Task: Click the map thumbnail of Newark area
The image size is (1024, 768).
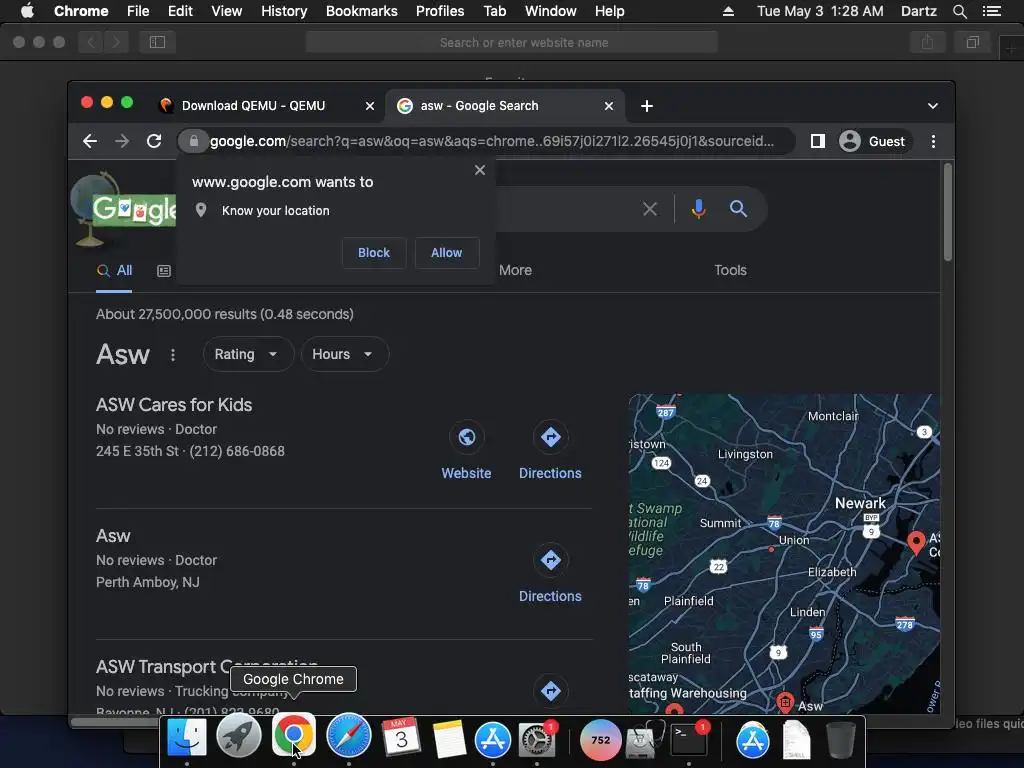Action: tap(784, 554)
